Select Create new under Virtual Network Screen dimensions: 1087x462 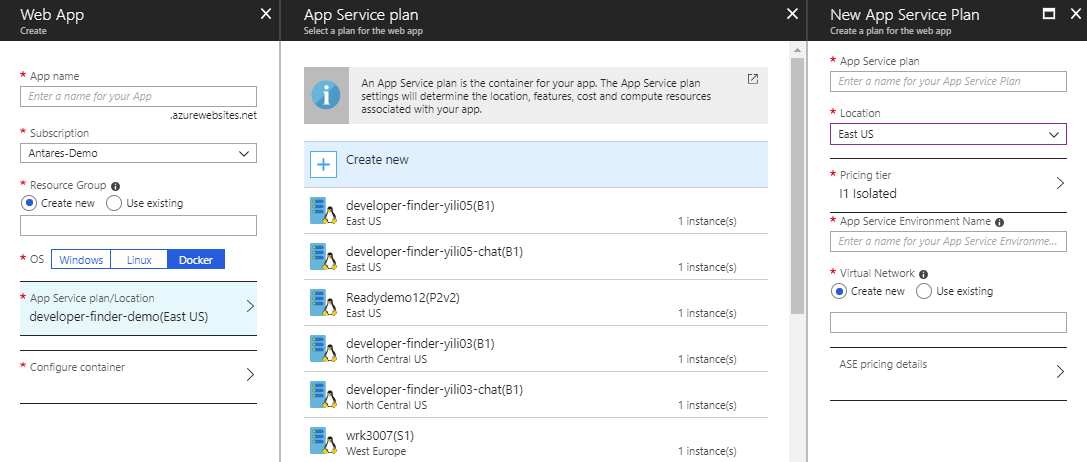point(840,291)
